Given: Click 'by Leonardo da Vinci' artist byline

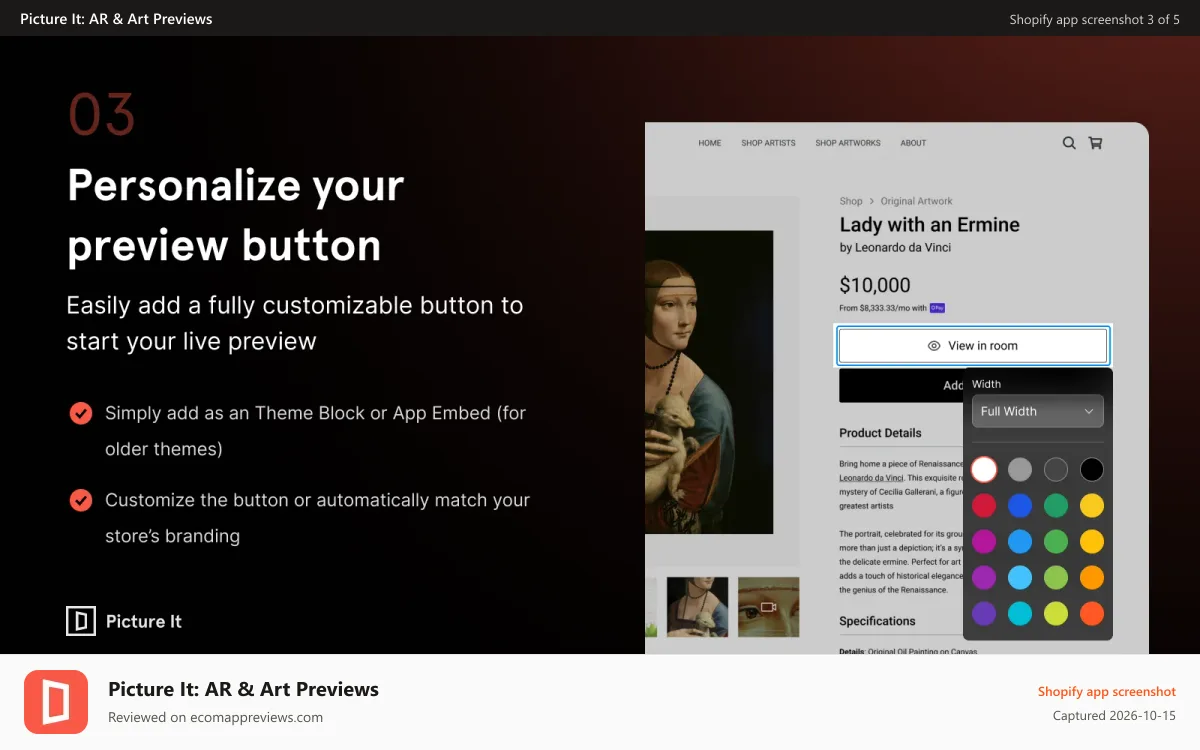Looking at the screenshot, I should click(895, 247).
